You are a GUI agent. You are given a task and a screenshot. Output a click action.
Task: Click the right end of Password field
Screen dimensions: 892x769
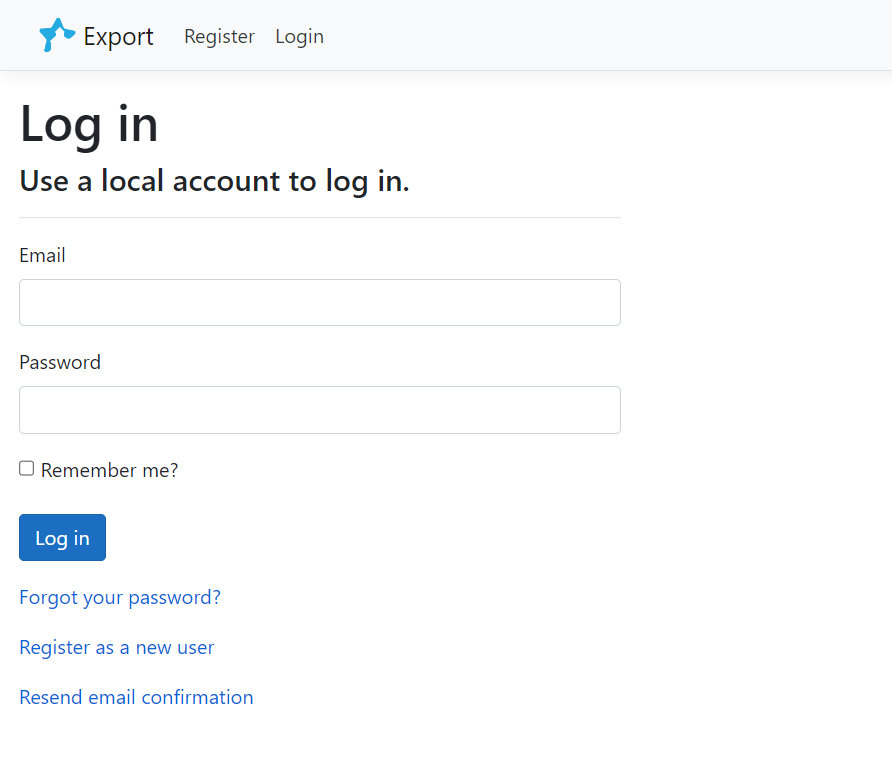600,410
